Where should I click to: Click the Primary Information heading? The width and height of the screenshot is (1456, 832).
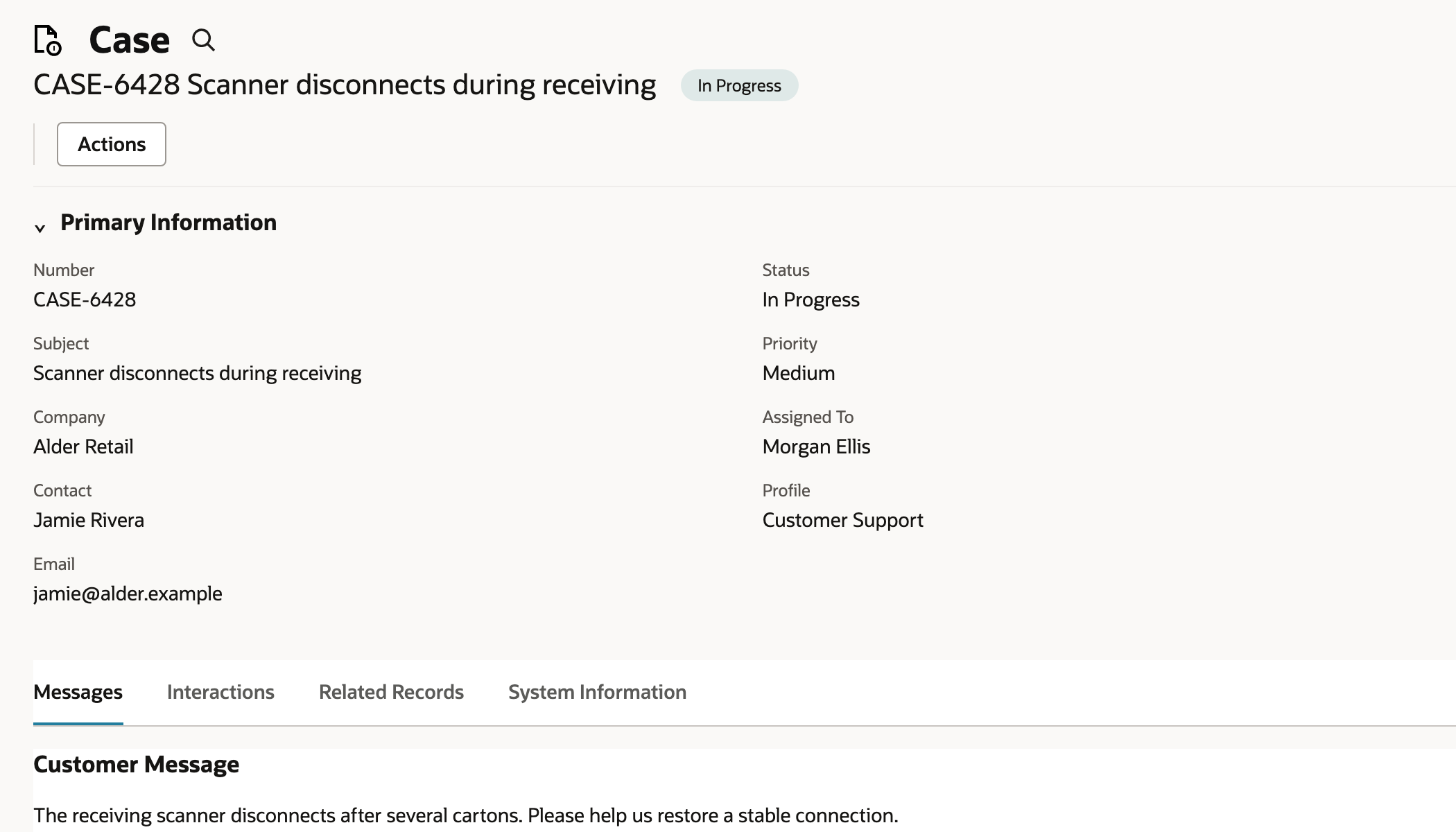[168, 223]
